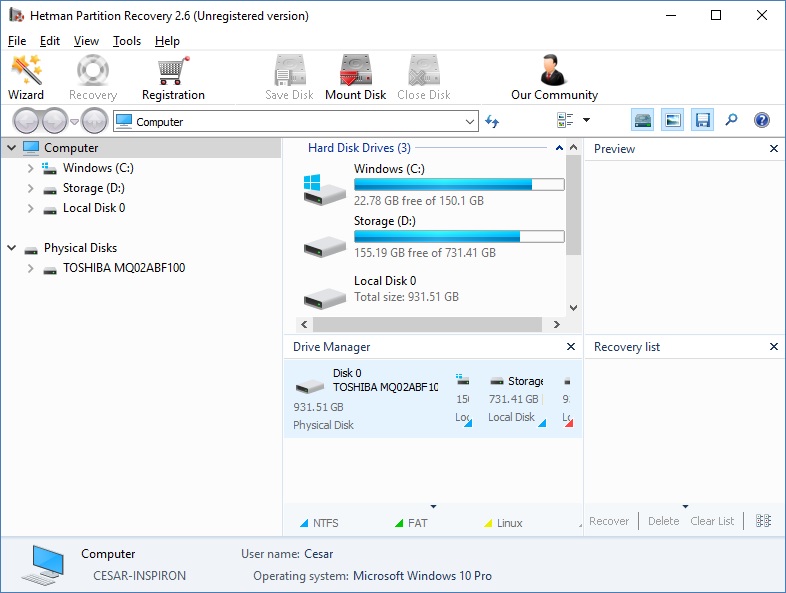This screenshot has width=786, height=593.
Task: Click the drives list horizontal scrollbar
Action: point(427,324)
